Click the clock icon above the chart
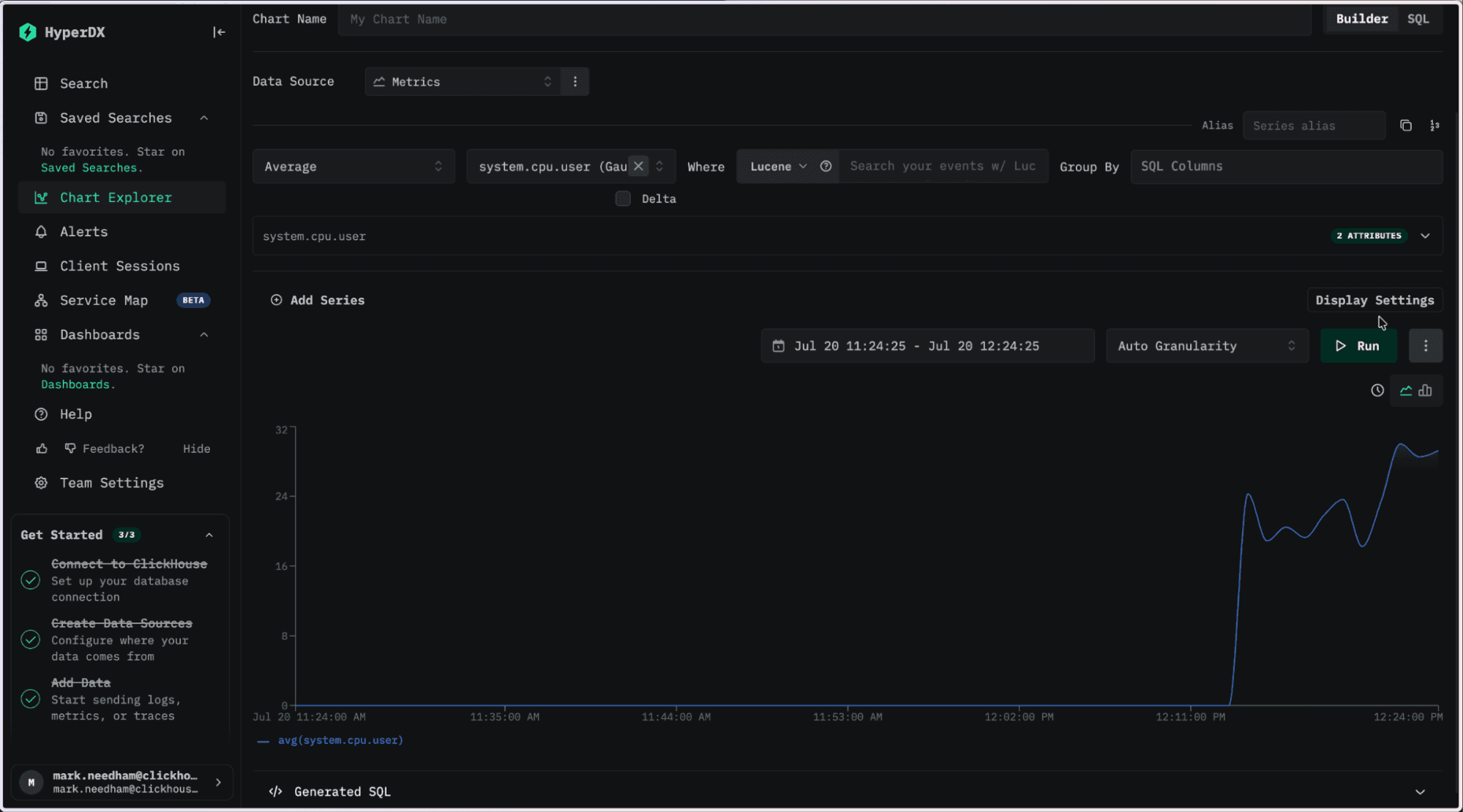 (x=1377, y=391)
